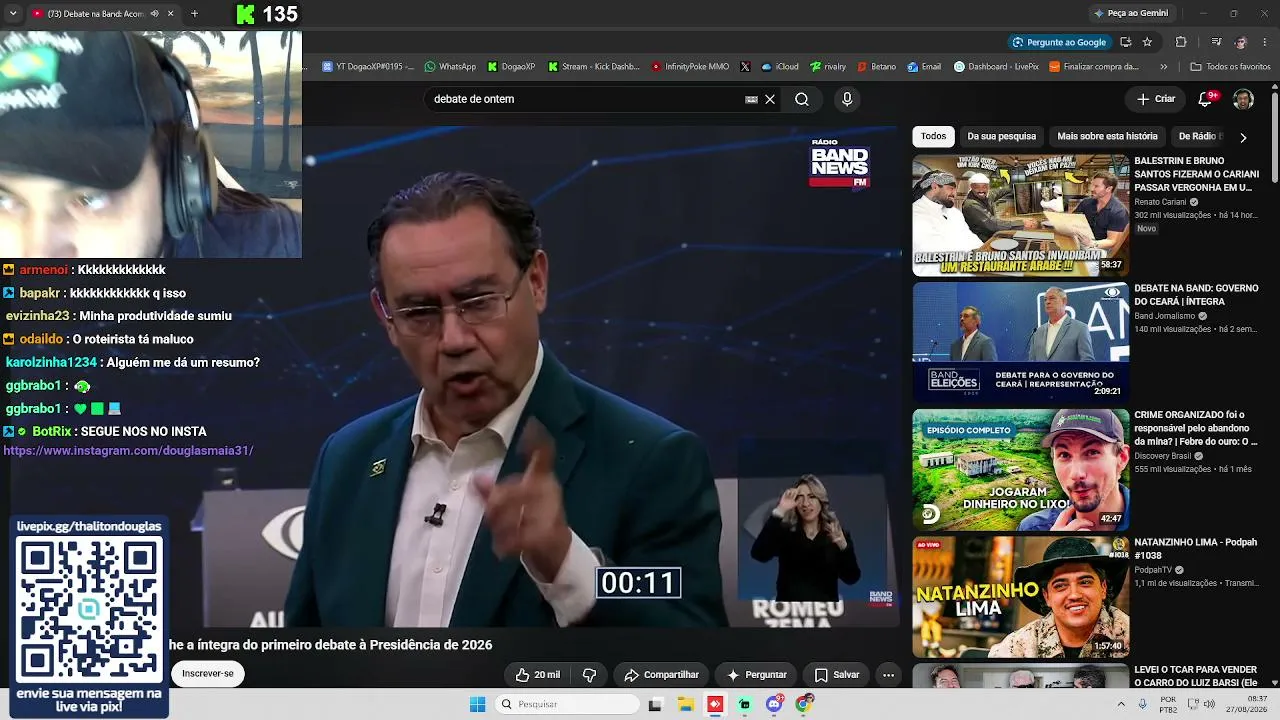Open the Stream - Kick Dashboard bookmark
The height and width of the screenshot is (720, 1280).
pyautogui.click(x=594, y=67)
